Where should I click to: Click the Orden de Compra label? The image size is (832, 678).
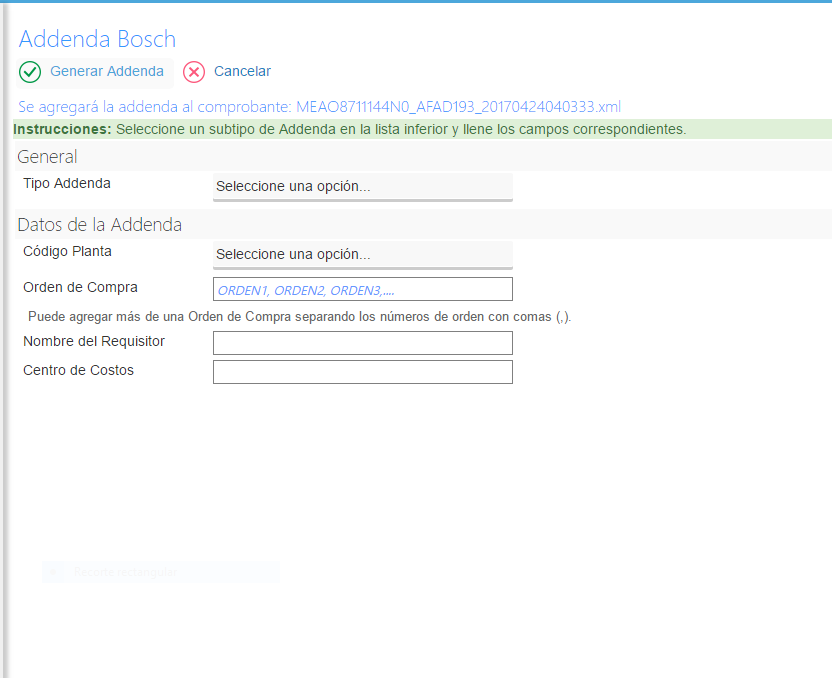click(x=81, y=287)
